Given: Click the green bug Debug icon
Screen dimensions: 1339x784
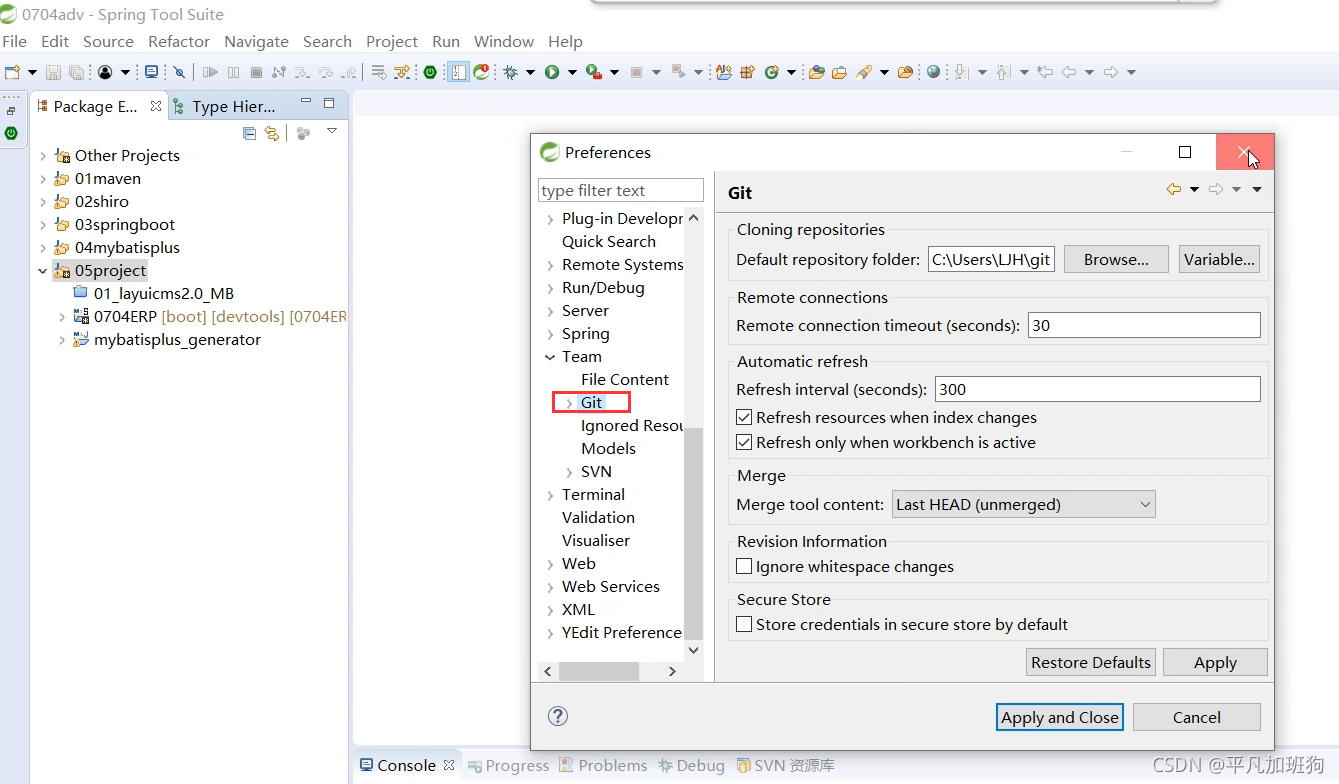Looking at the screenshot, I should [x=511, y=72].
